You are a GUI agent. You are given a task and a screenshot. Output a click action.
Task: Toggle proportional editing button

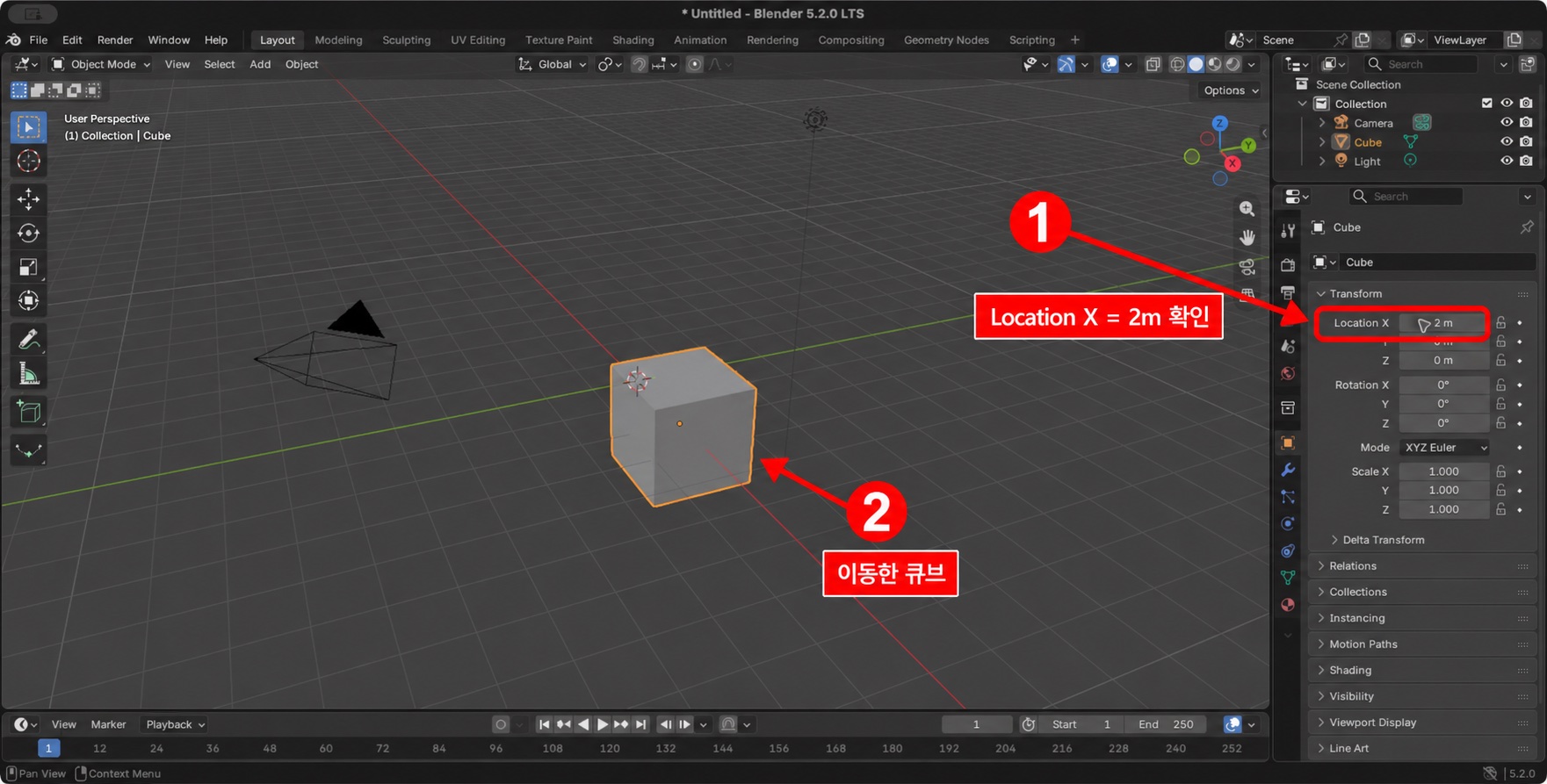tap(694, 64)
